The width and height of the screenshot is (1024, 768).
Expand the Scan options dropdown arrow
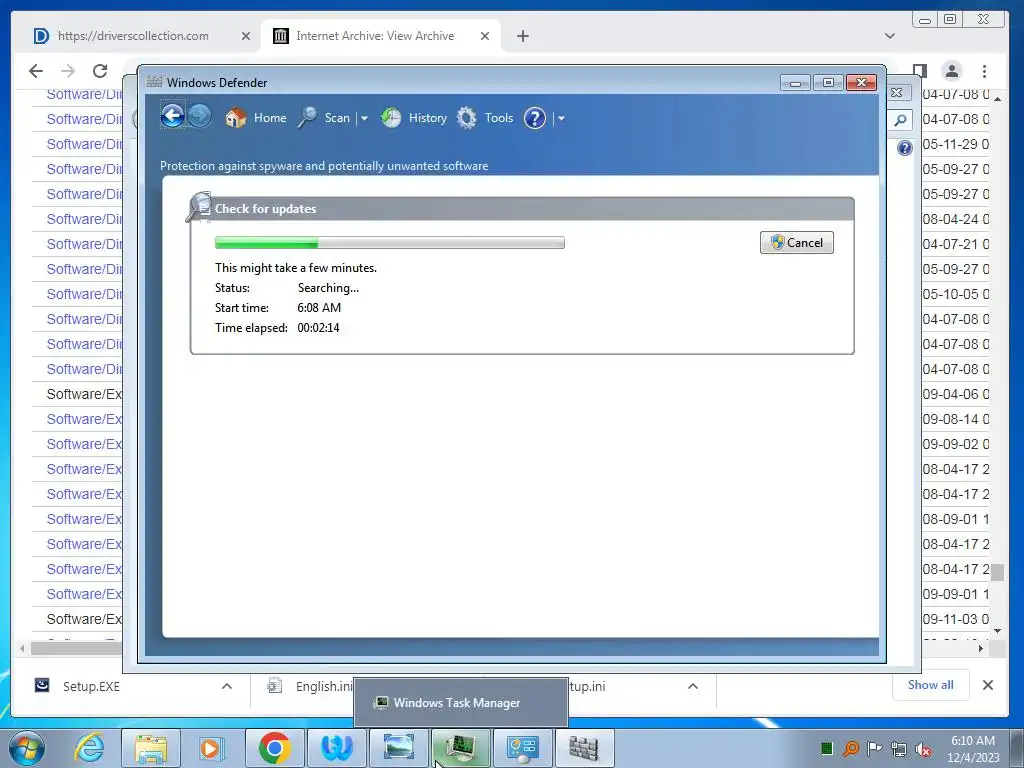tap(364, 119)
